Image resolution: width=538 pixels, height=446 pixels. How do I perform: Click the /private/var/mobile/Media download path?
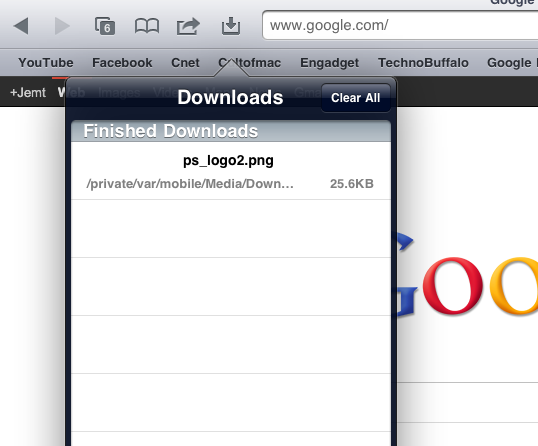point(190,184)
